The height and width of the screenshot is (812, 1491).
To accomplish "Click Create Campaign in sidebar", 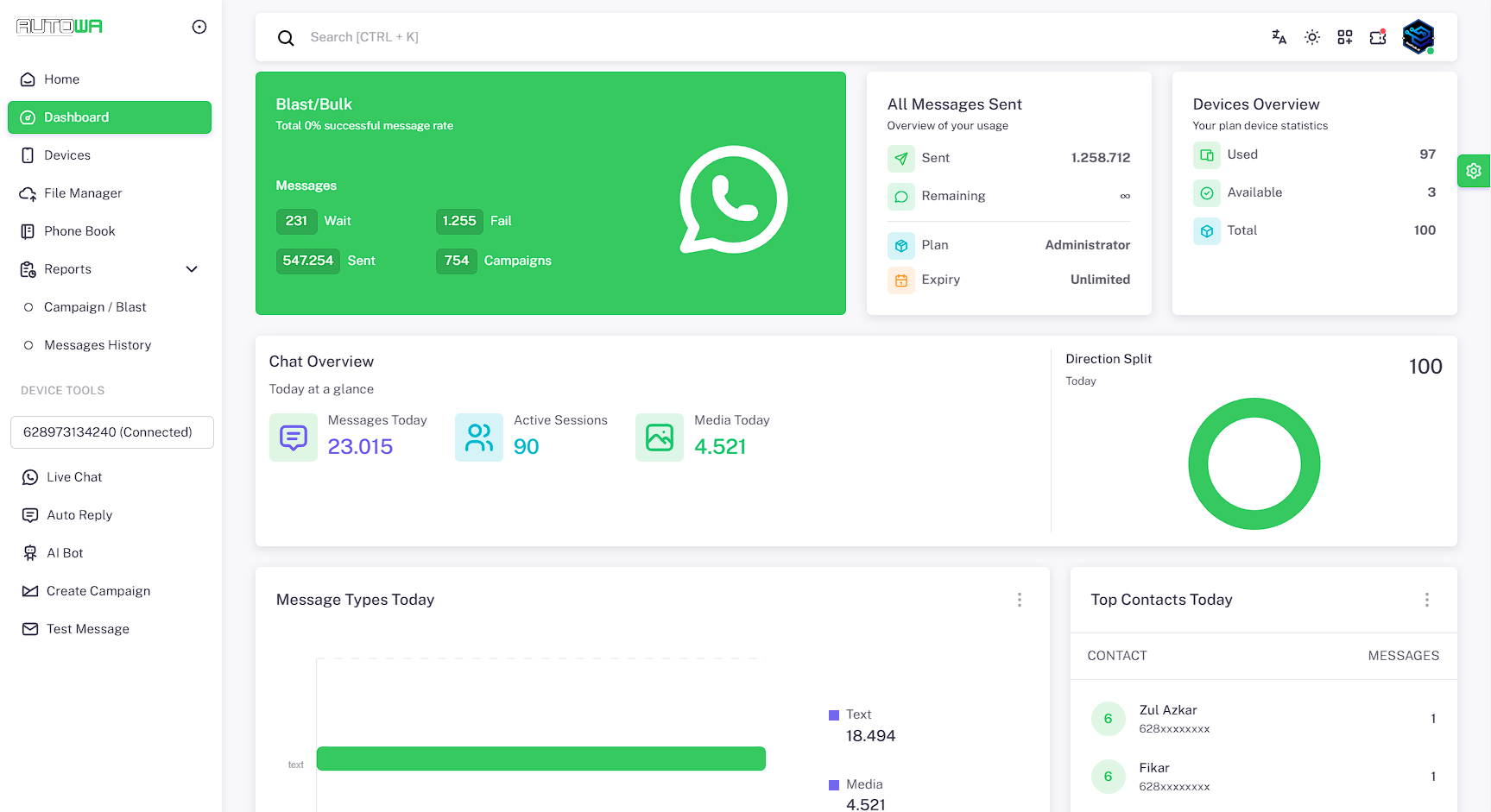I will (96, 590).
